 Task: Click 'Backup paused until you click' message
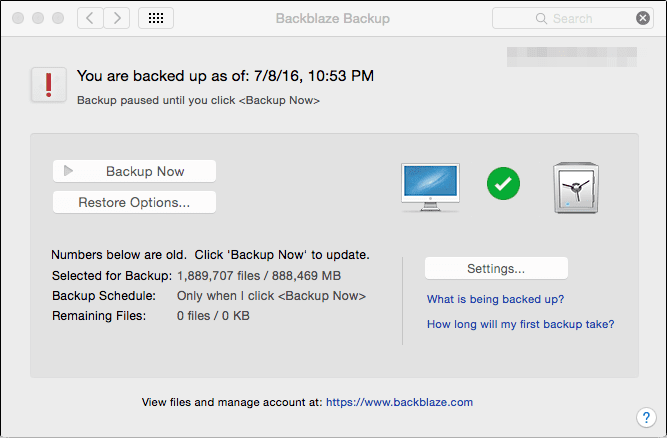[x=198, y=100]
